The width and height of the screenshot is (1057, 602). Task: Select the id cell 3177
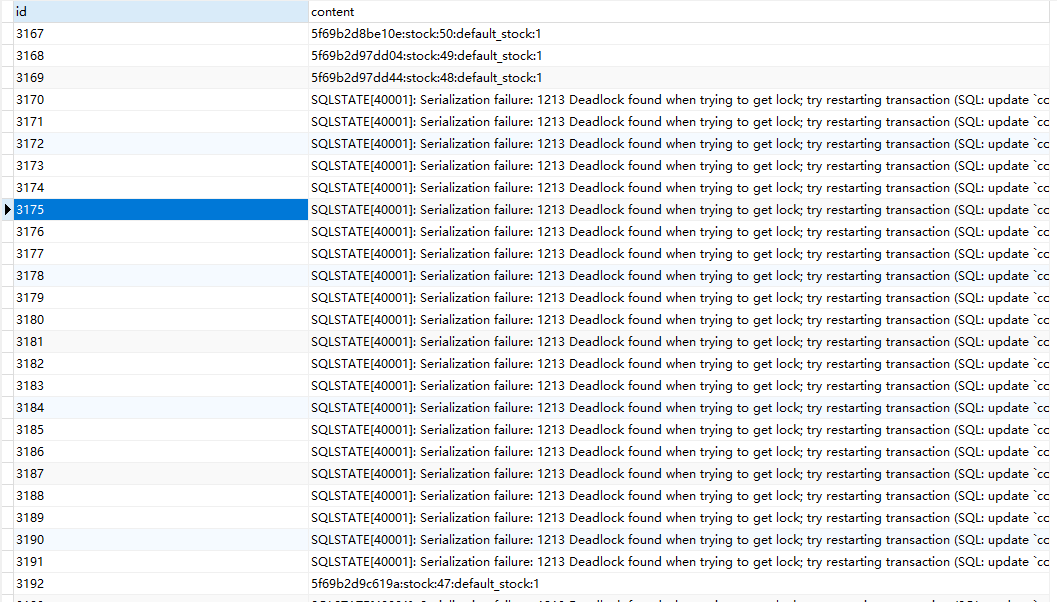click(x=160, y=254)
